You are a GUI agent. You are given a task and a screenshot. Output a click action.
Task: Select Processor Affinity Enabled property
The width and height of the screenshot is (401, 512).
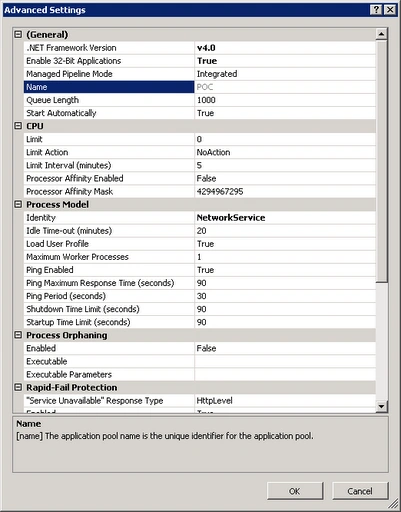[x=109, y=178]
